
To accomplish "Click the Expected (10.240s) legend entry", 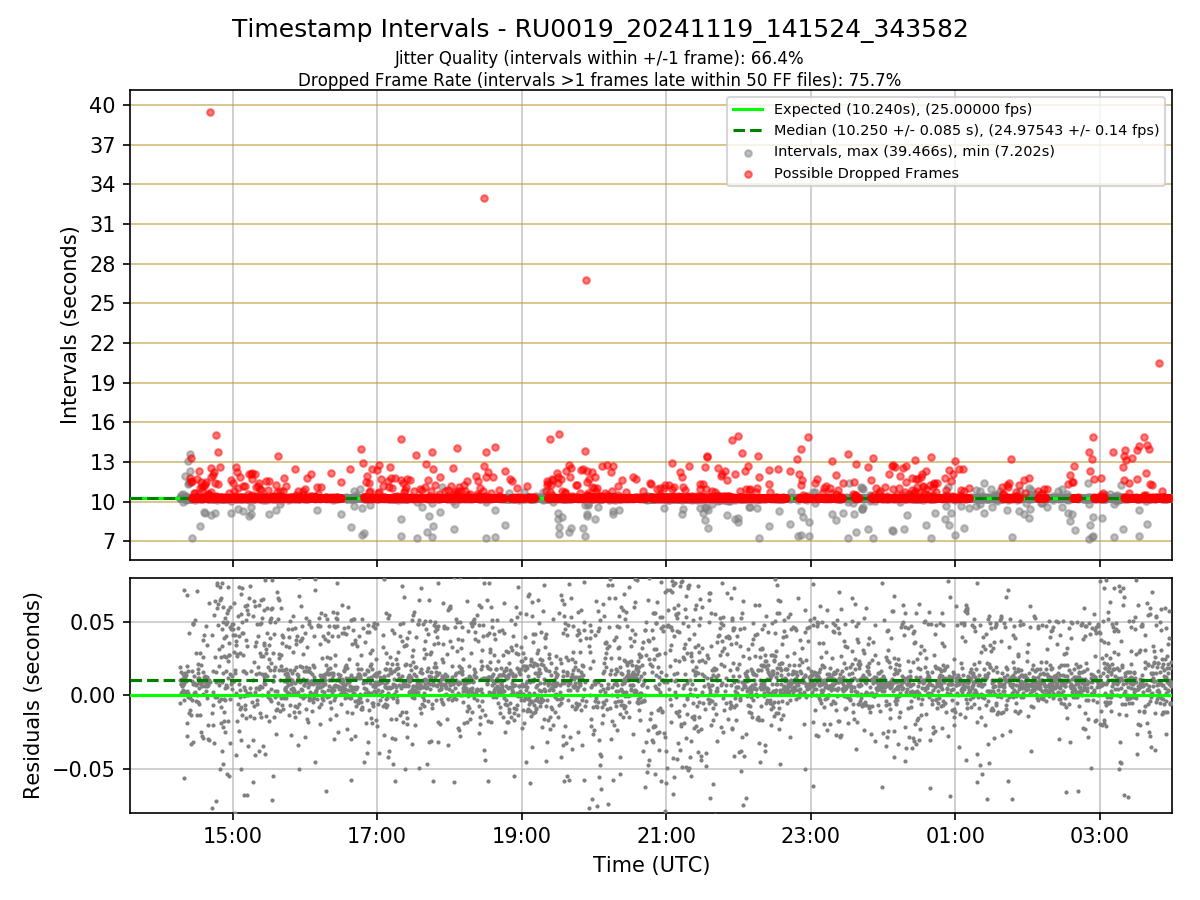I will (x=903, y=109).
